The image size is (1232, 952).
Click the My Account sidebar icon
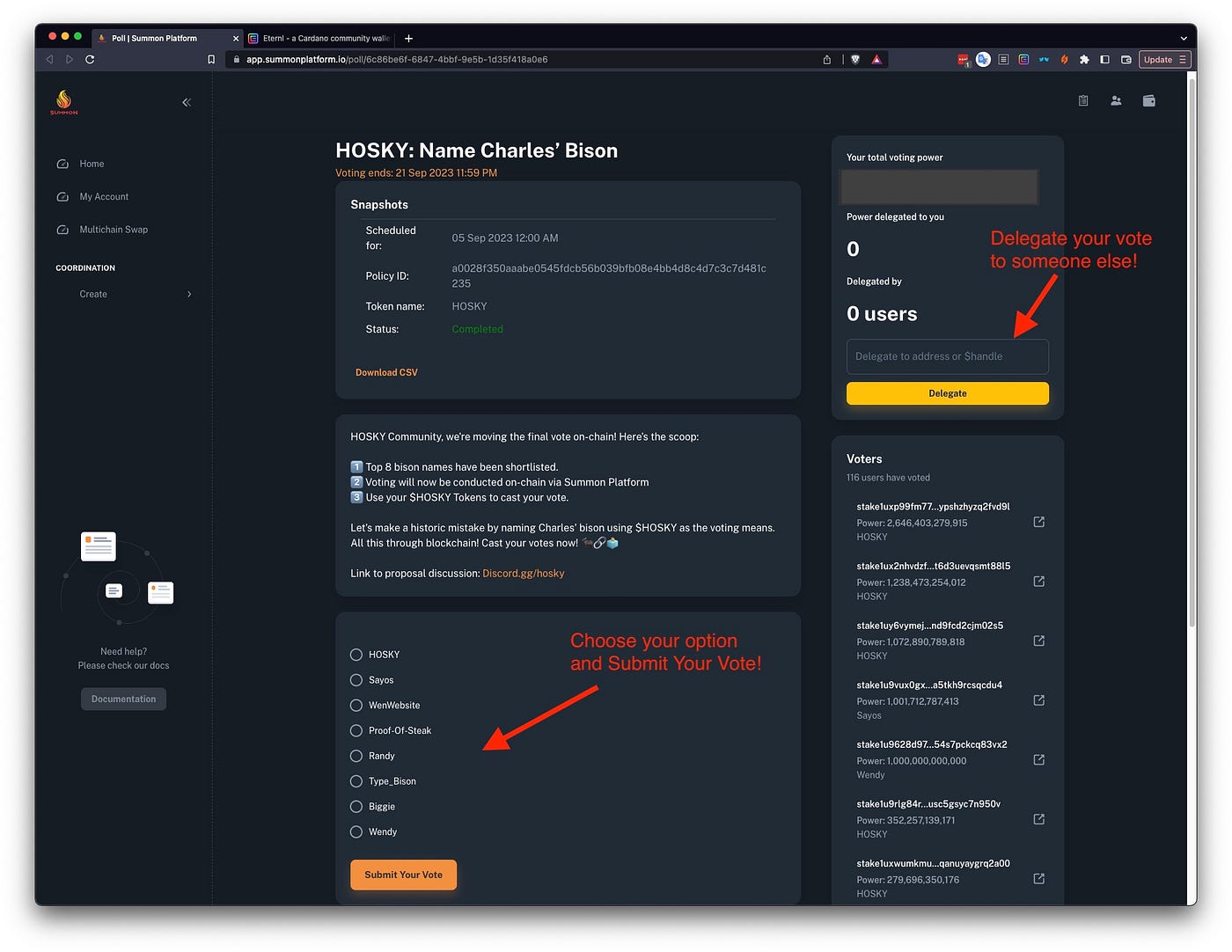click(62, 197)
